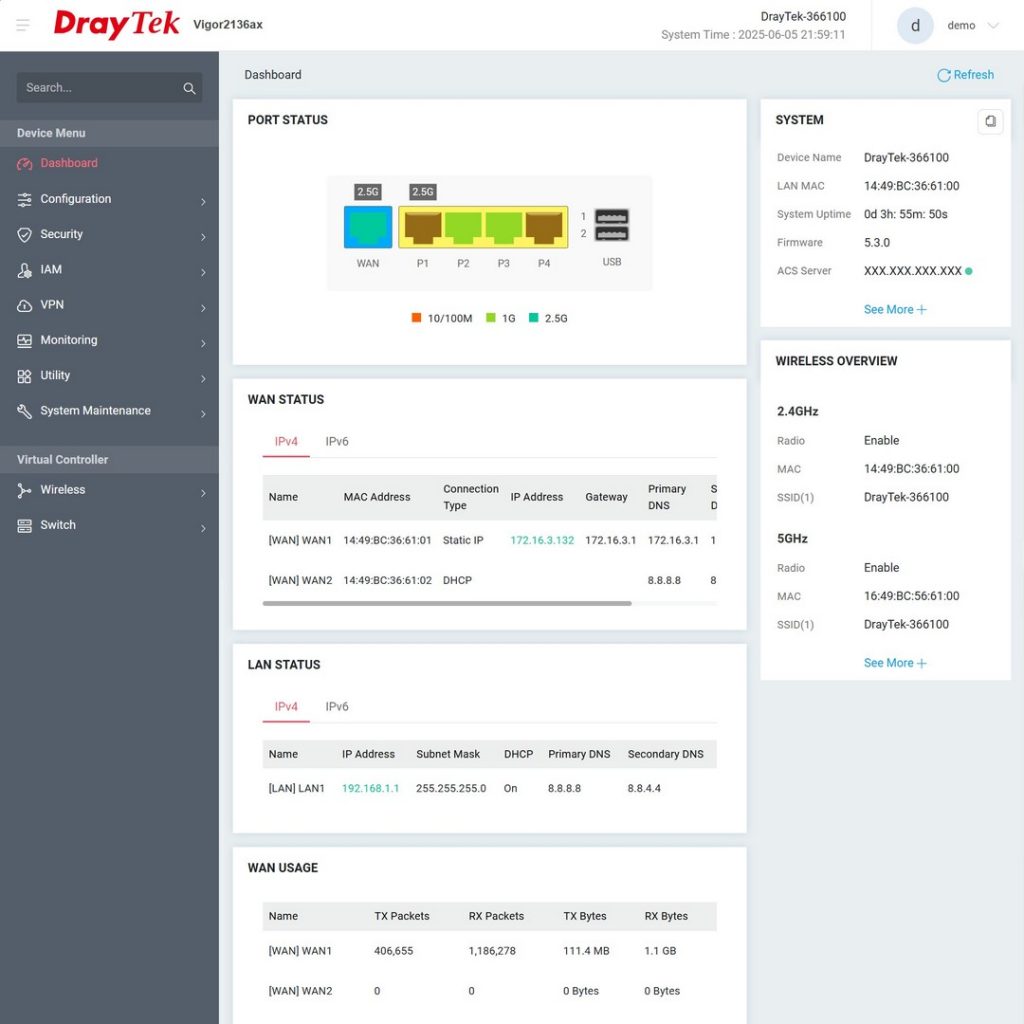Click See More in System panel

pyautogui.click(x=894, y=310)
